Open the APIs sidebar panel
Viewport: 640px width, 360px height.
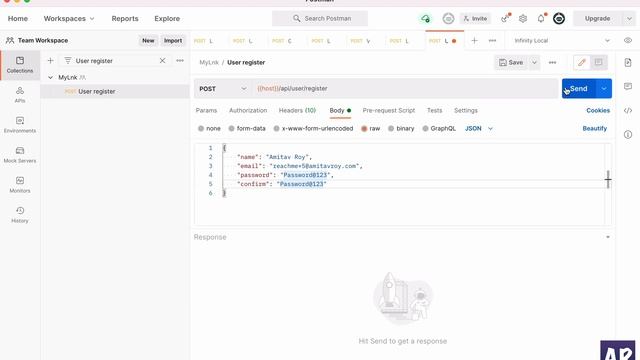[x=20, y=95]
